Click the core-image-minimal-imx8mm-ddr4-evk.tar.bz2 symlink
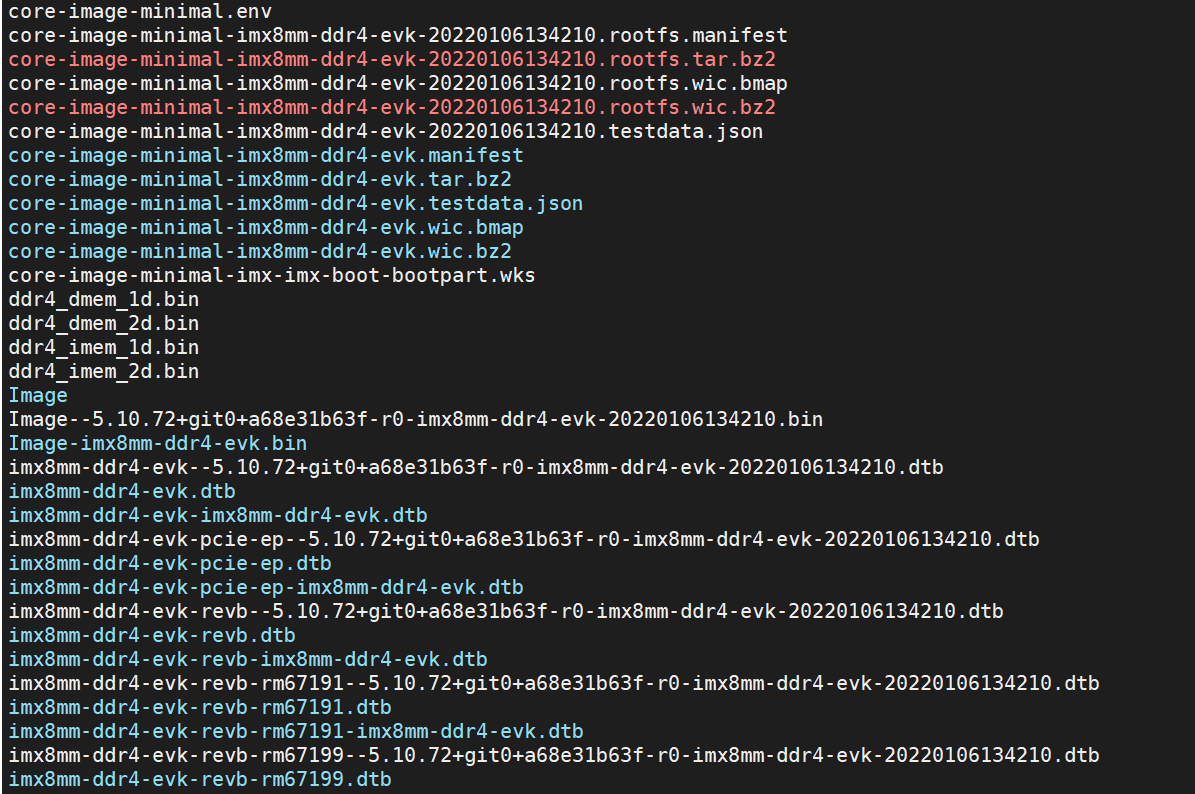 pos(260,179)
